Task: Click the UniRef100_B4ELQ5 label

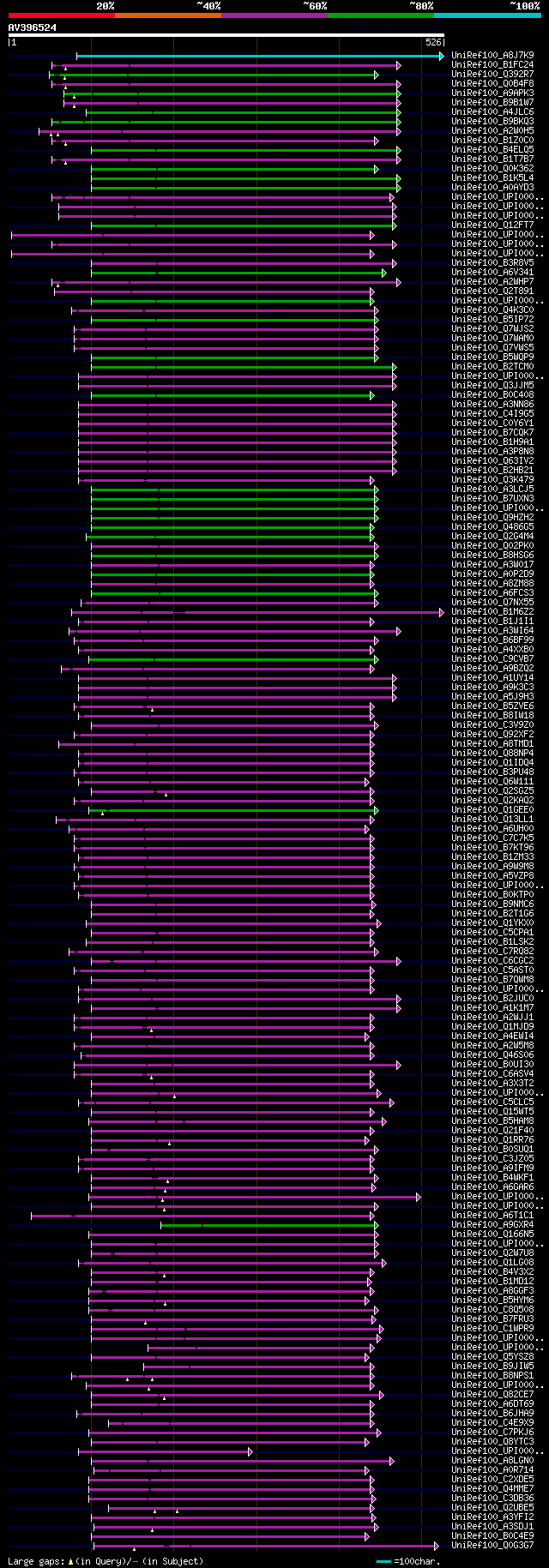Action: pos(492,150)
